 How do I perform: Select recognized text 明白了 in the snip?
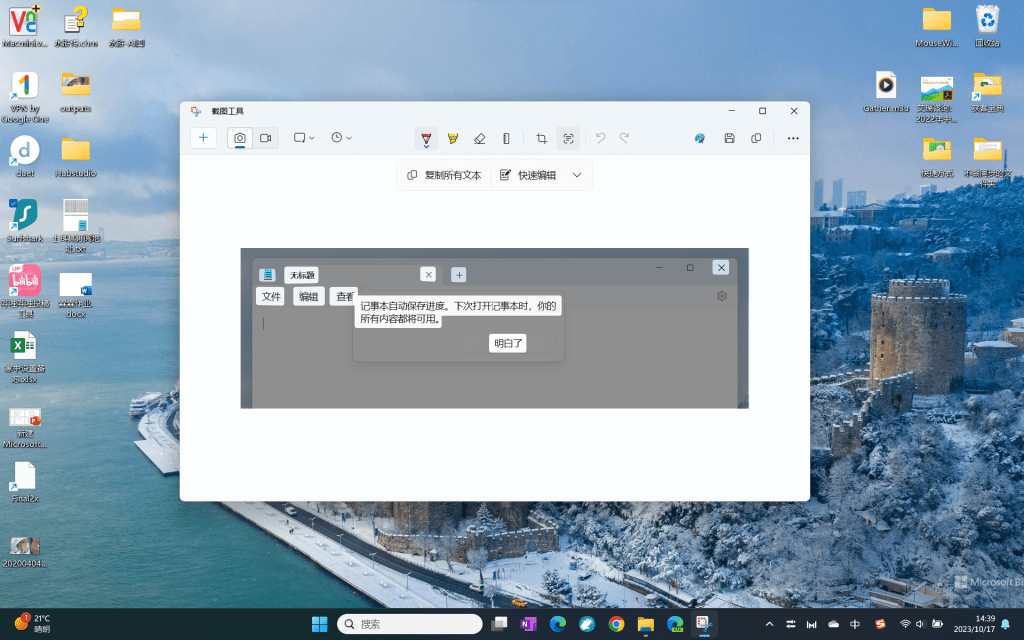(x=507, y=343)
